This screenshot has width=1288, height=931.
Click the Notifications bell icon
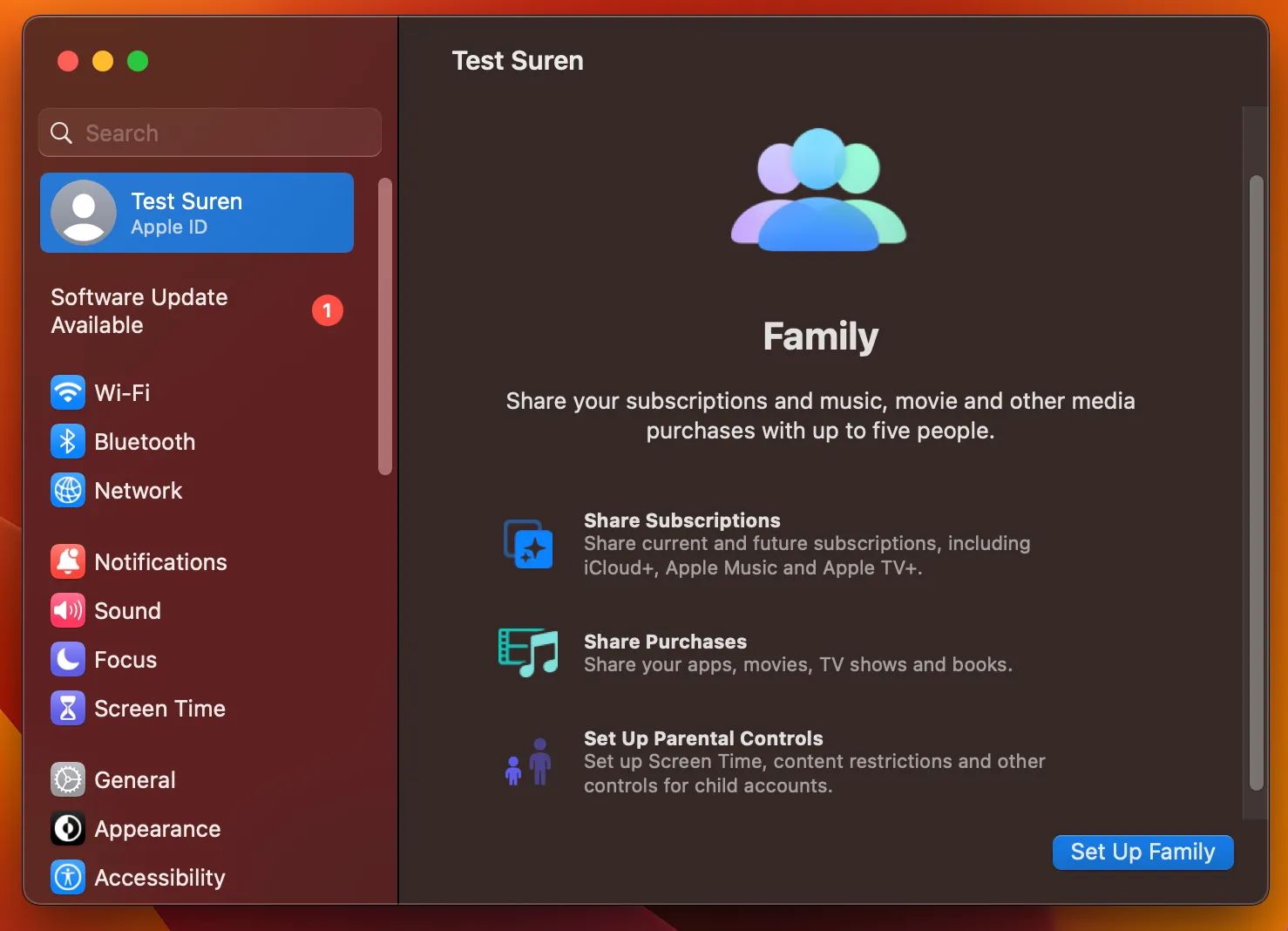68,561
